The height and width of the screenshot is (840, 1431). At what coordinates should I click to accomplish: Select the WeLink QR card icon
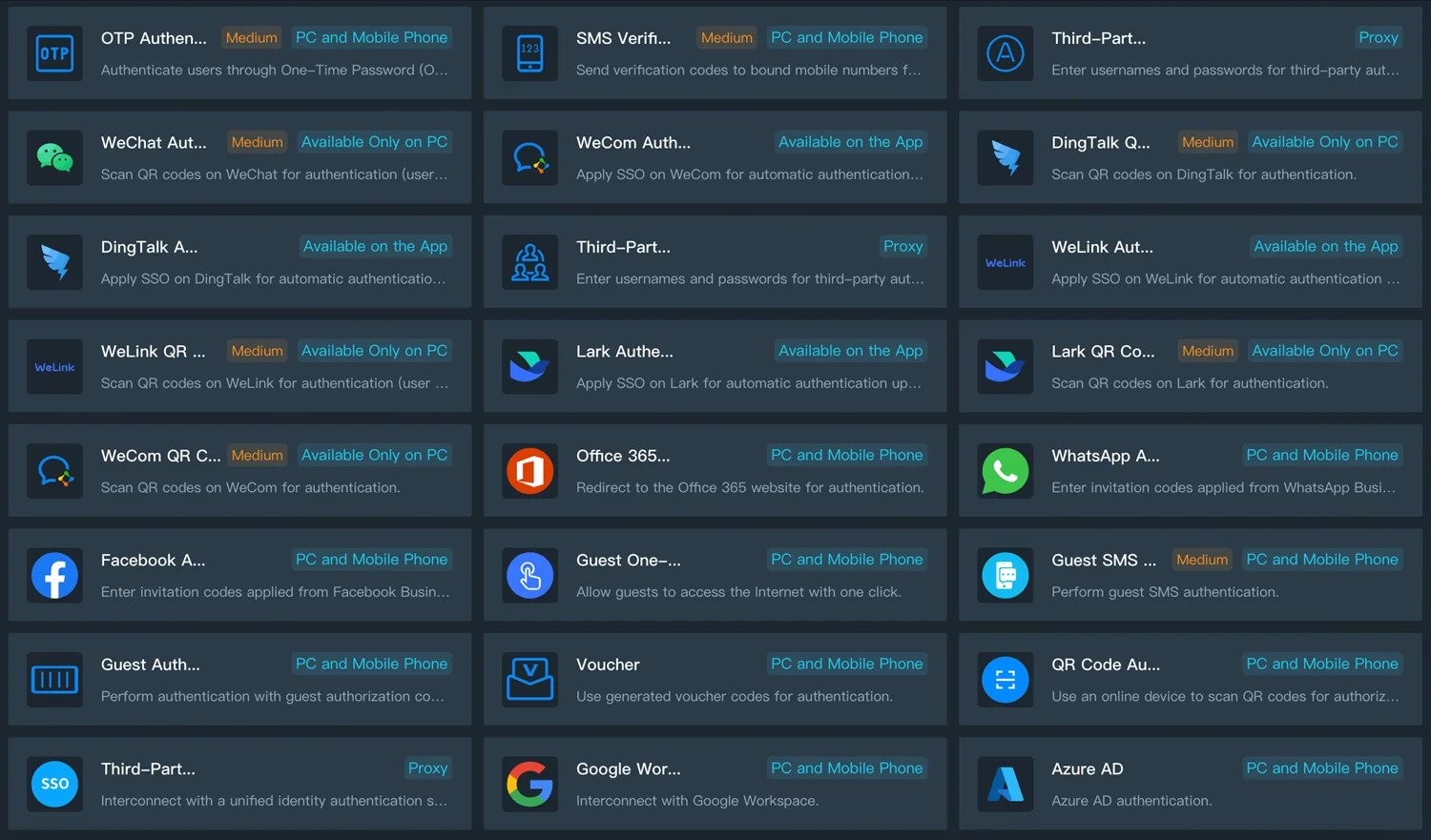pos(54,366)
